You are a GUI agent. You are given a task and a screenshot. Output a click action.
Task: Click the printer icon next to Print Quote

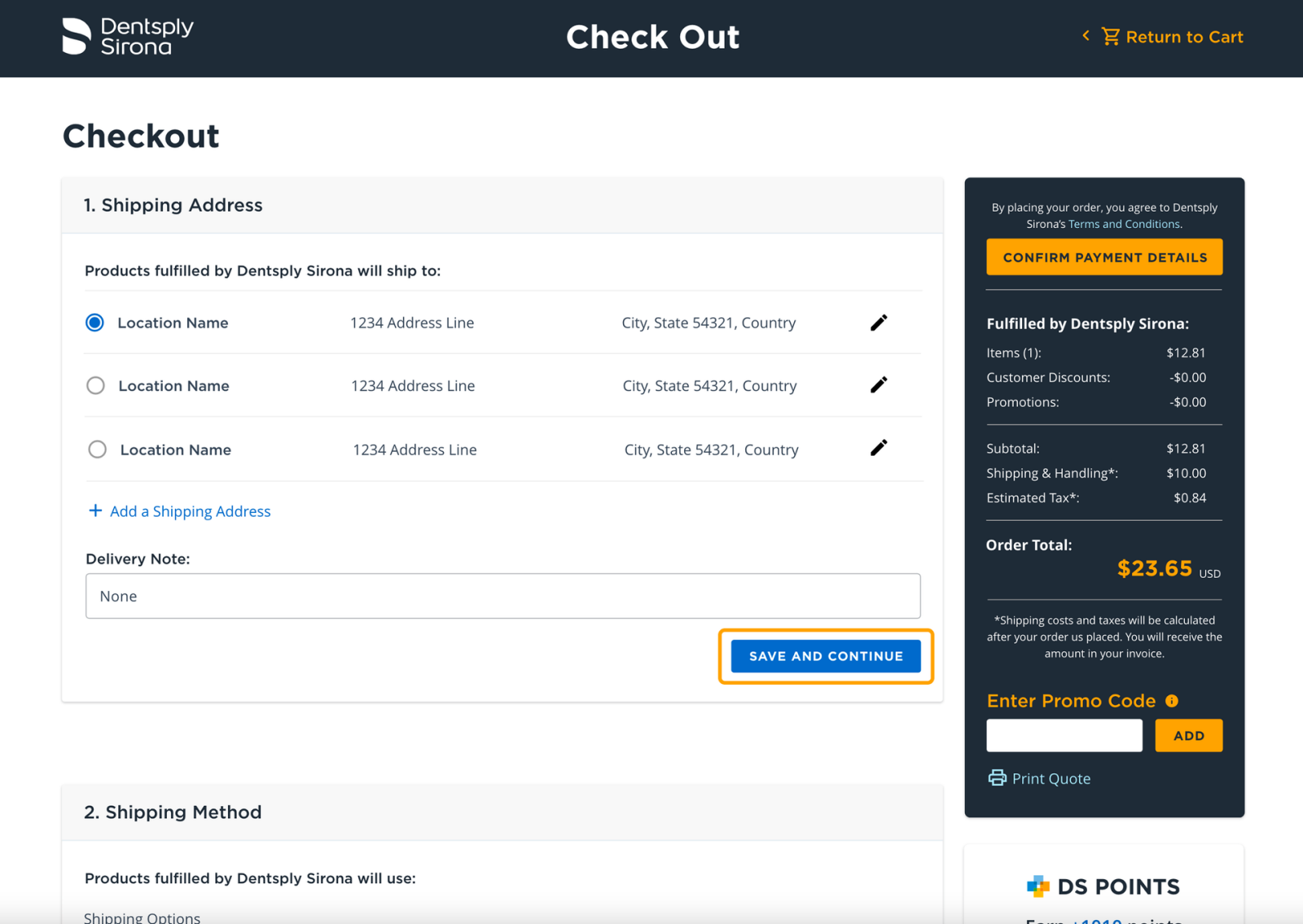click(x=997, y=777)
